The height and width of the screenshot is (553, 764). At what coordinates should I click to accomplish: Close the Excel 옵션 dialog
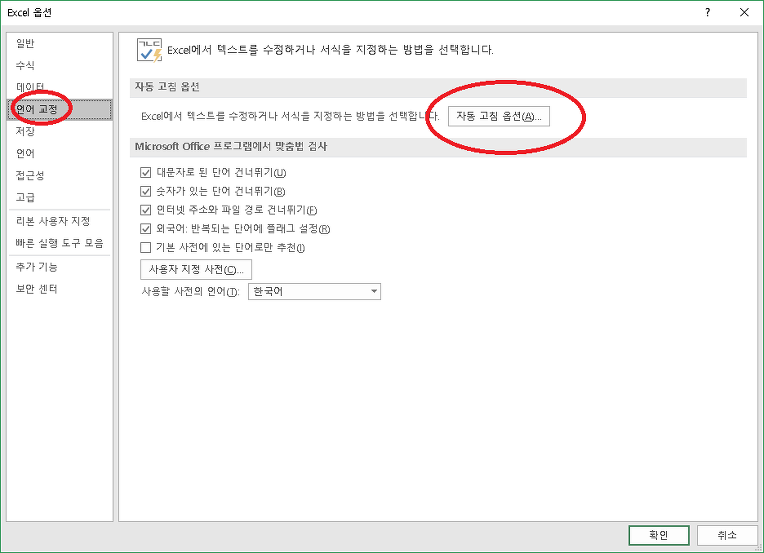click(x=744, y=13)
